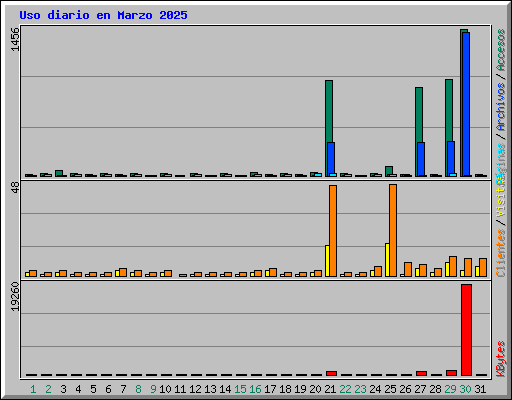Click the day 1 label on the x-axis

(33, 389)
